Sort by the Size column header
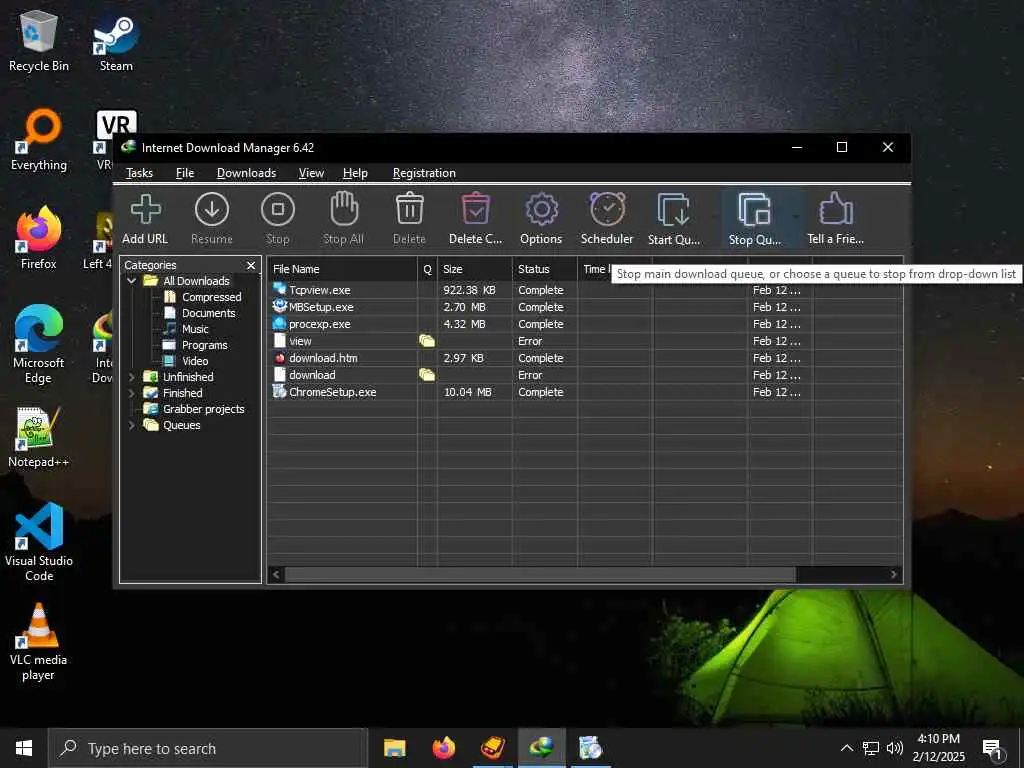1024x768 pixels. tap(475, 269)
